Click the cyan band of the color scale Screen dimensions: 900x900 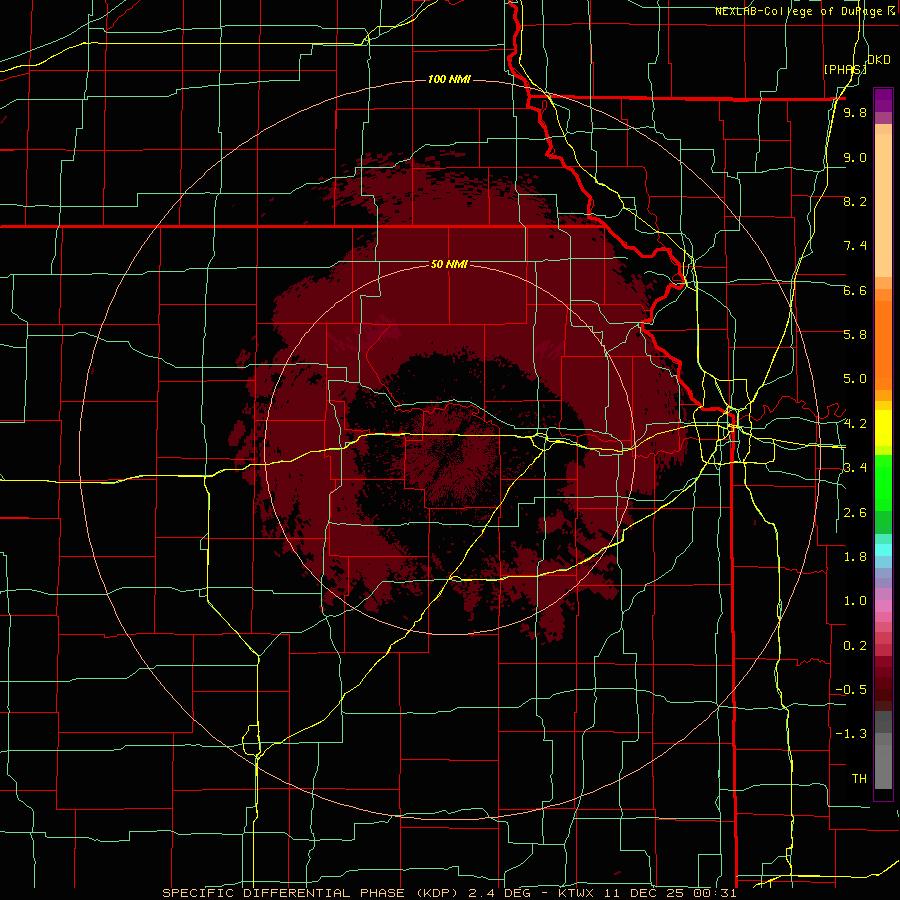pos(883,550)
